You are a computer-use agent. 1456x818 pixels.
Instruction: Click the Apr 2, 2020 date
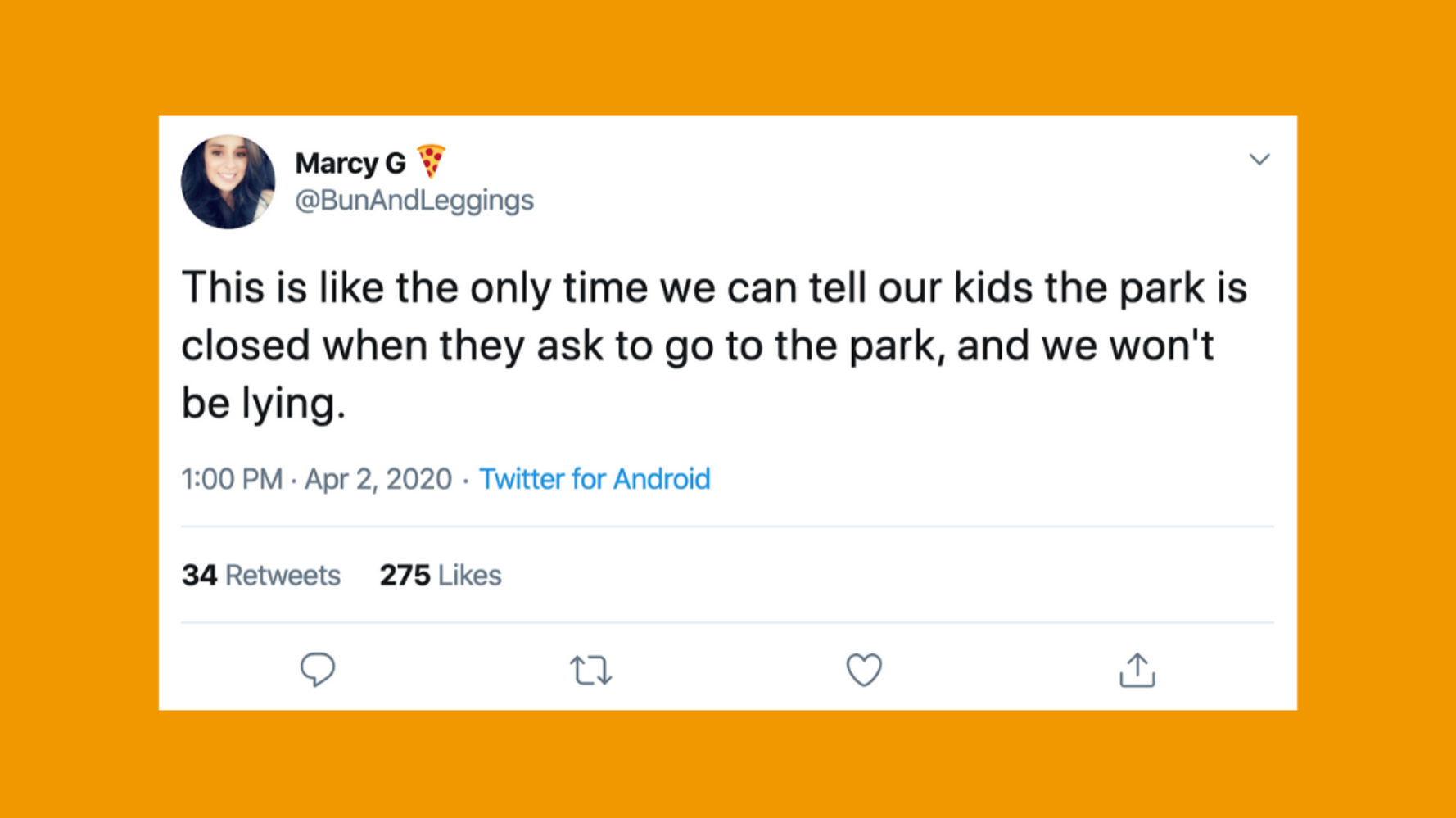click(378, 479)
